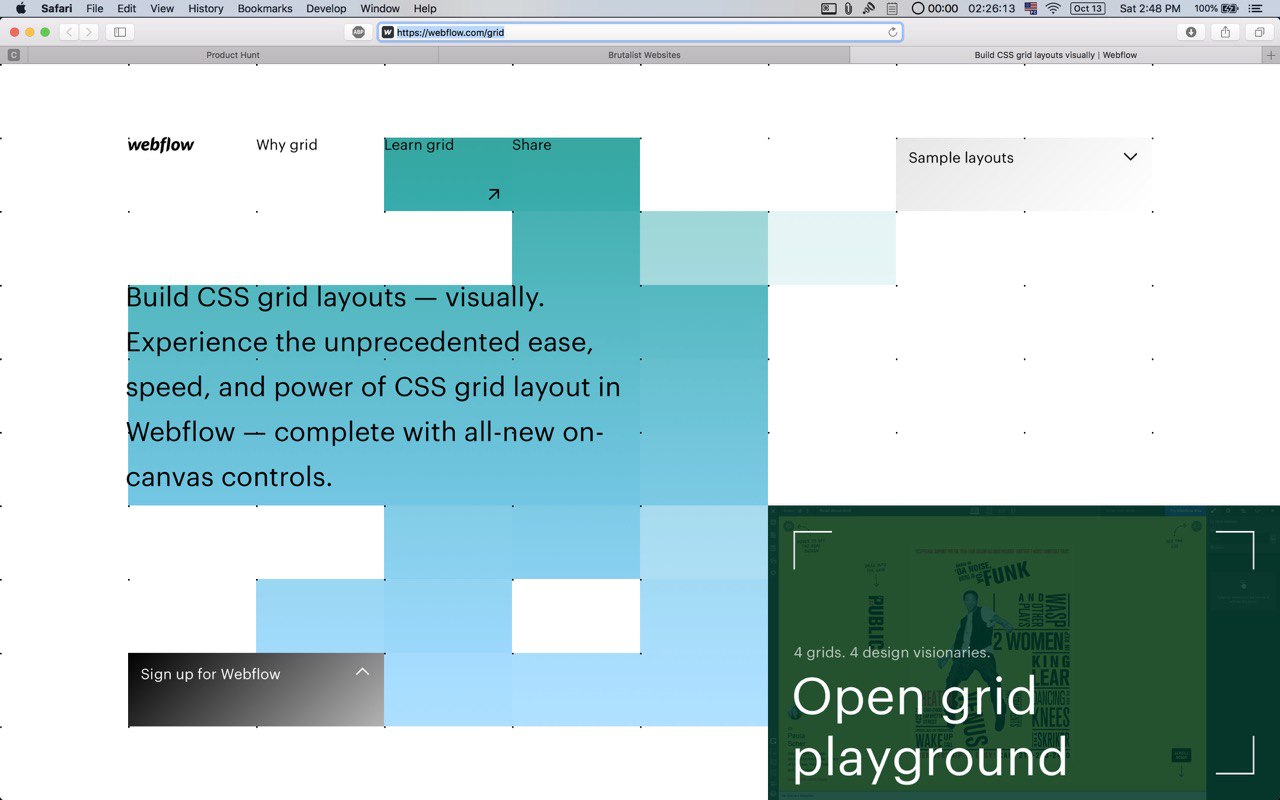Click the clipboard note menu bar icon

pyautogui.click(x=892, y=8)
